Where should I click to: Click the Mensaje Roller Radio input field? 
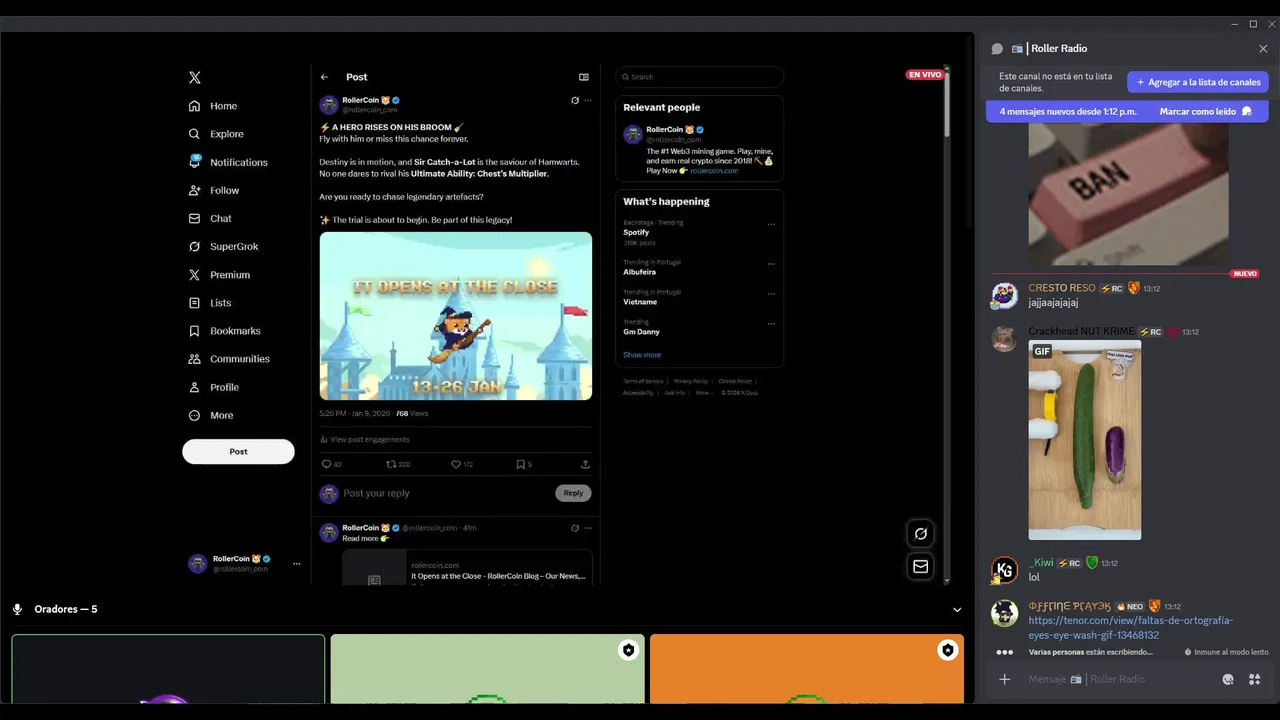(x=1120, y=680)
